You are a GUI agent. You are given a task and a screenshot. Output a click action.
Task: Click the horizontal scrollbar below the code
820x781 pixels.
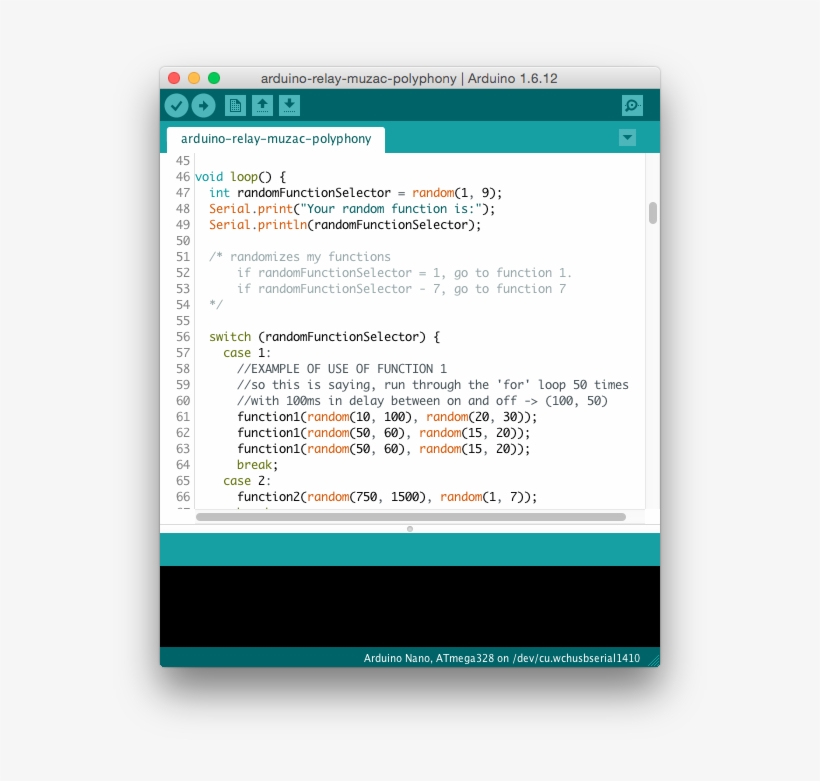point(410,517)
